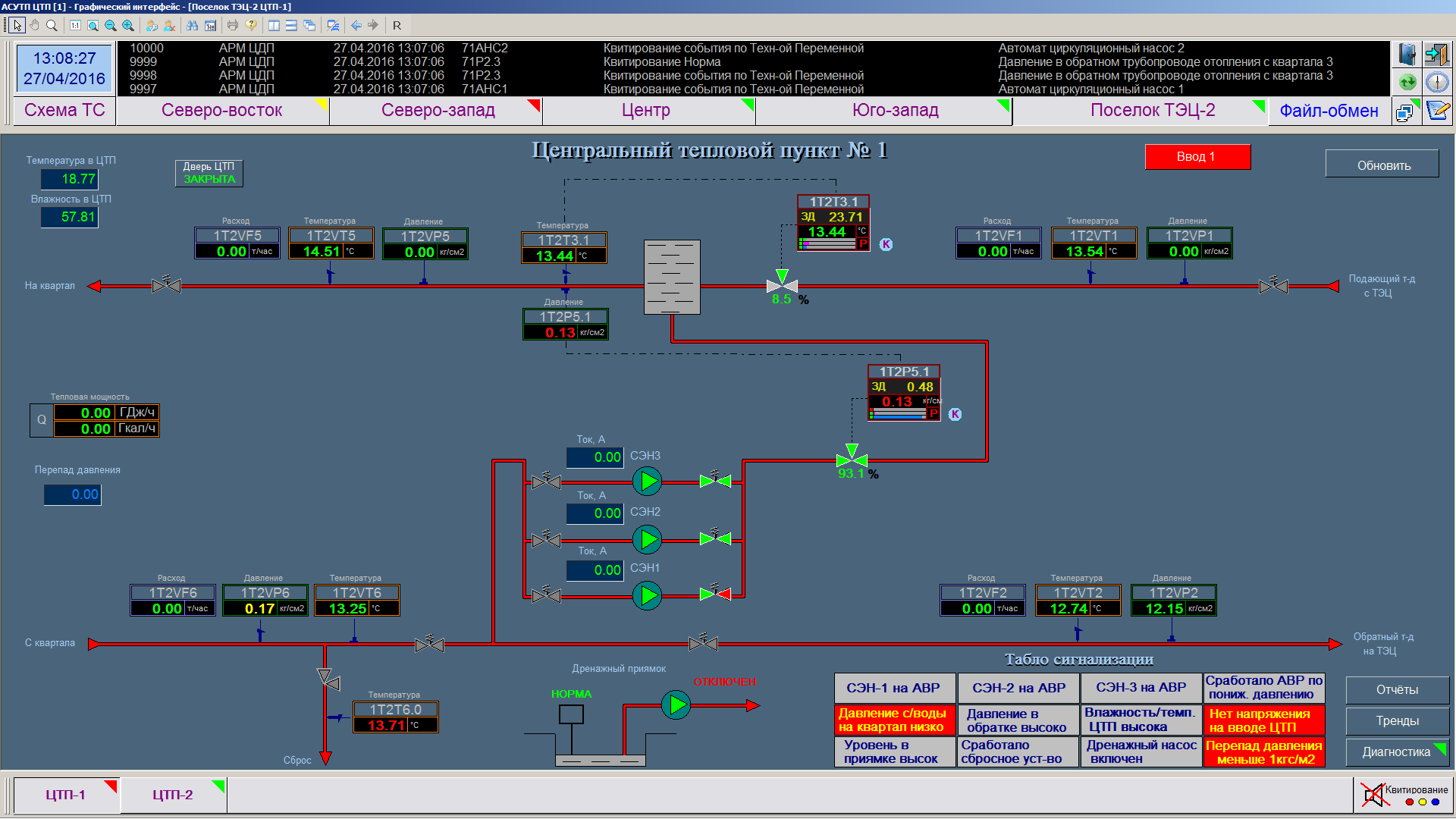Switch to the Северо-запад tab
The image size is (1456, 819).
tap(438, 110)
